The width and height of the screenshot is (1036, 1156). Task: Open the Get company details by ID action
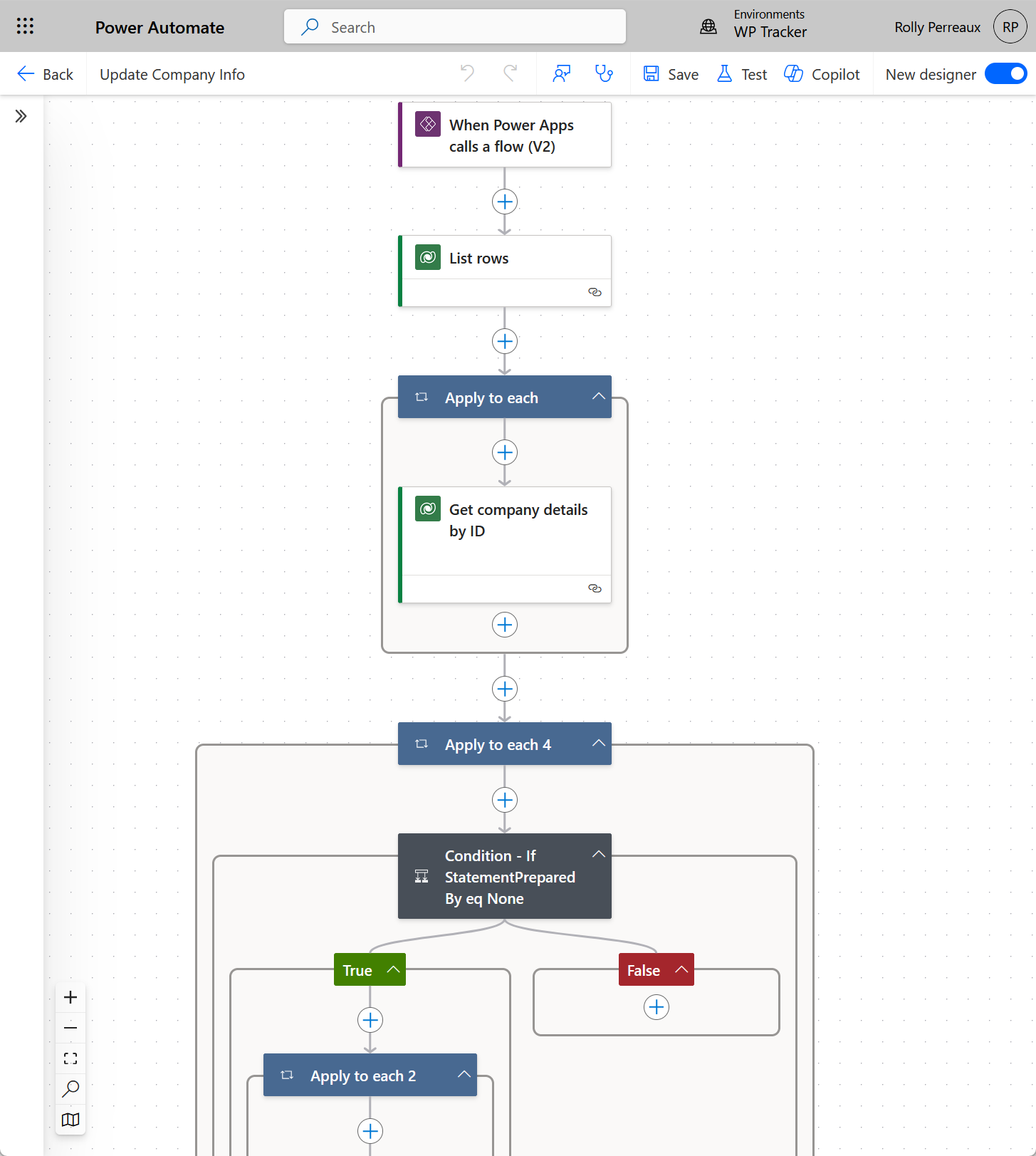(x=505, y=545)
